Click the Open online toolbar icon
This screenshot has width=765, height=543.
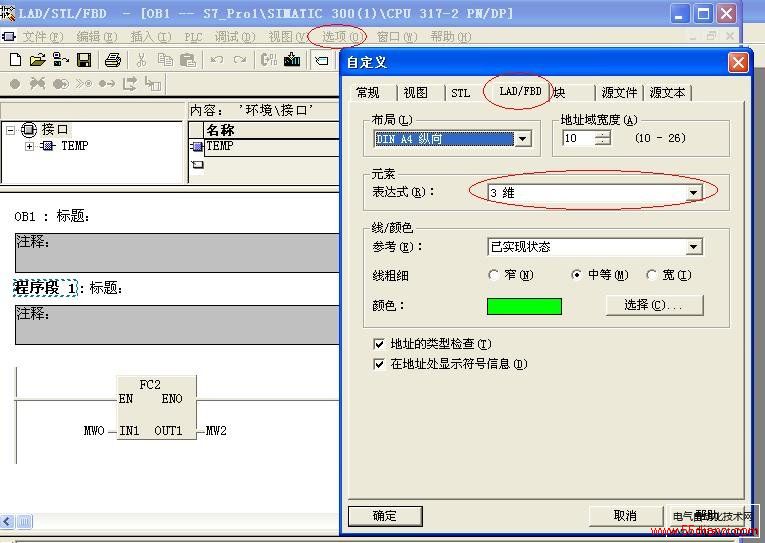[60, 60]
